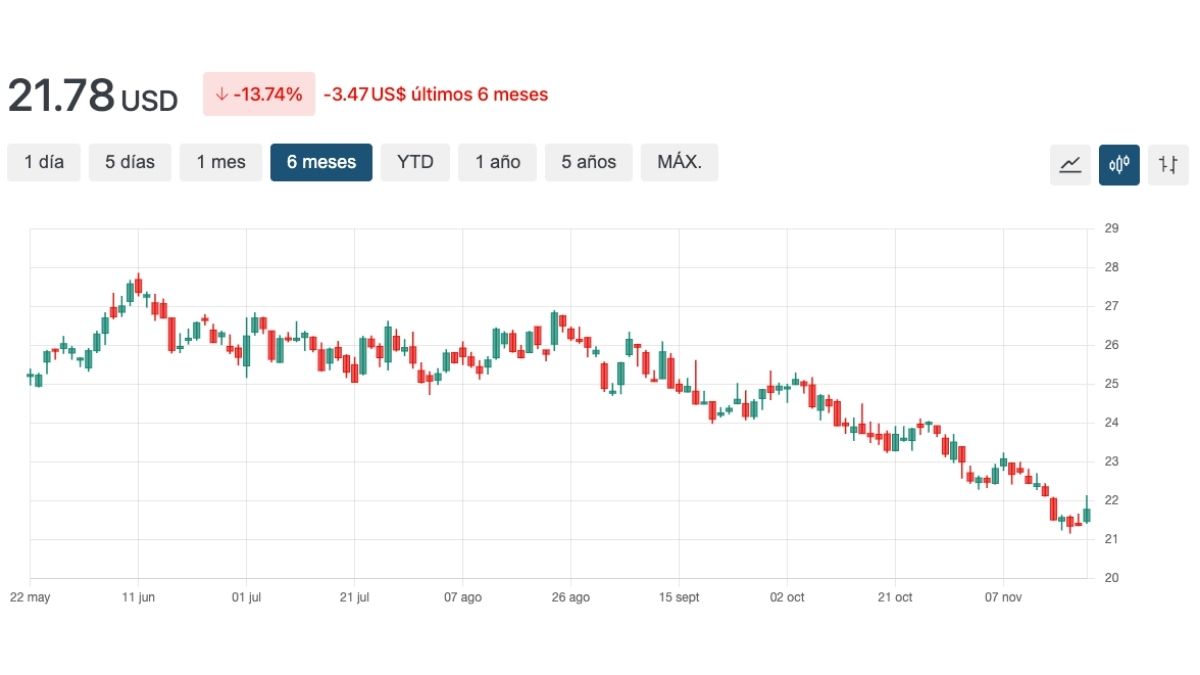Switch to line chart view
The width and height of the screenshot is (1200, 675).
pos(1070,164)
